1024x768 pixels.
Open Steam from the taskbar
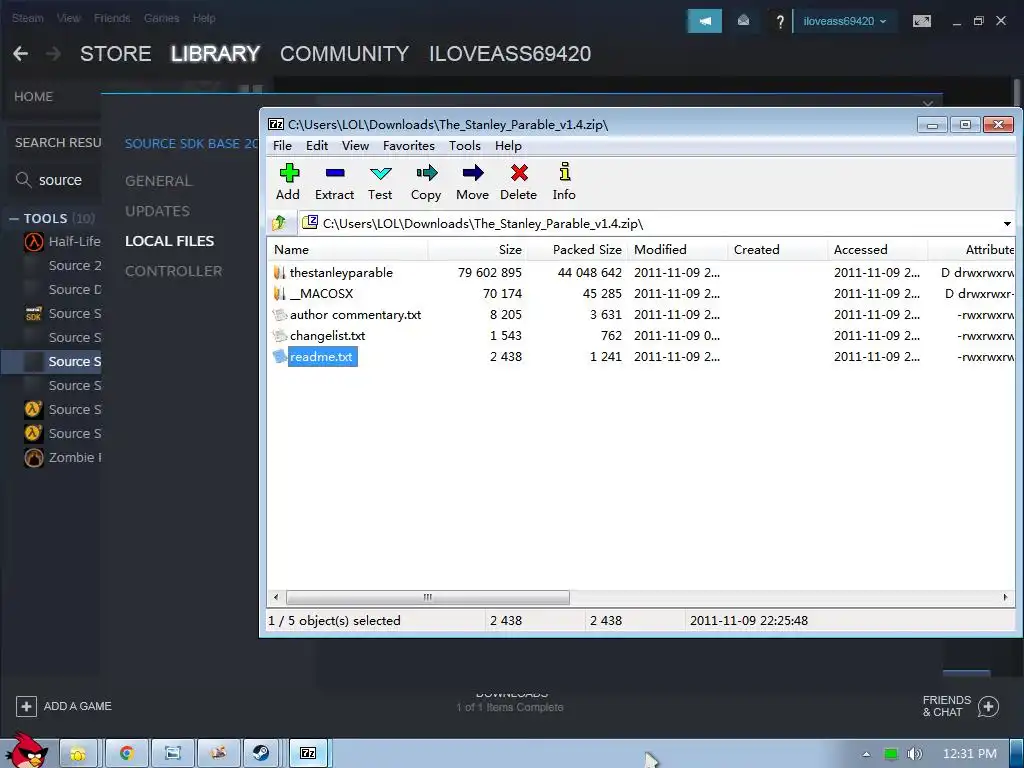point(262,753)
